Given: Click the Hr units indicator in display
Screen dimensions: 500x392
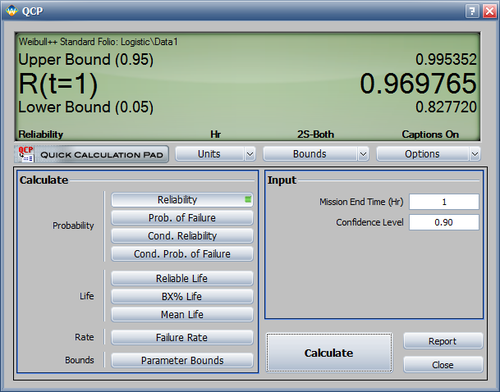Looking at the screenshot, I should [215, 134].
